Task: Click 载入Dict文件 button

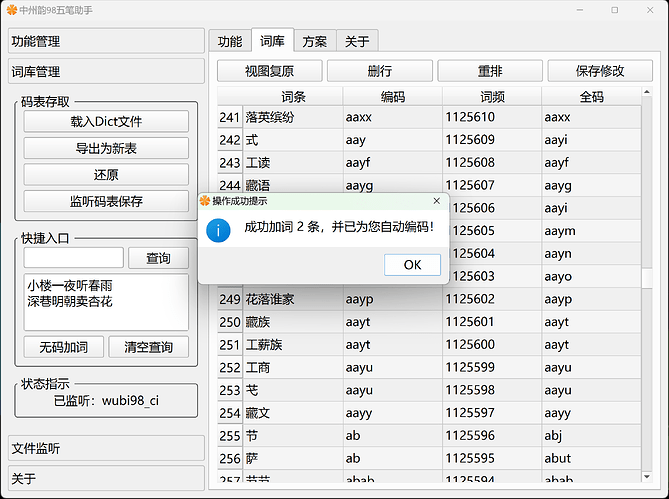Action: [x=106, y=121]
